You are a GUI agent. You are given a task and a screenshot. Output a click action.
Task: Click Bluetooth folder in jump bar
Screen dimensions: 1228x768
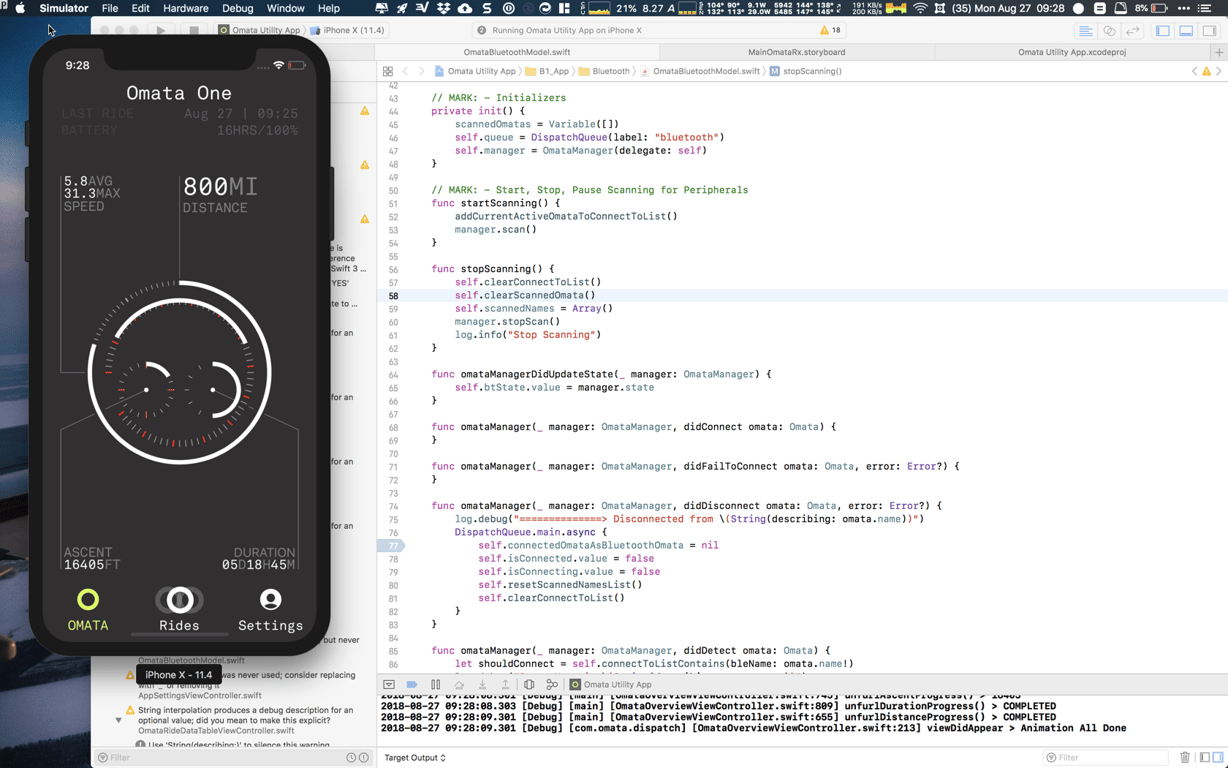click(604, 71)
